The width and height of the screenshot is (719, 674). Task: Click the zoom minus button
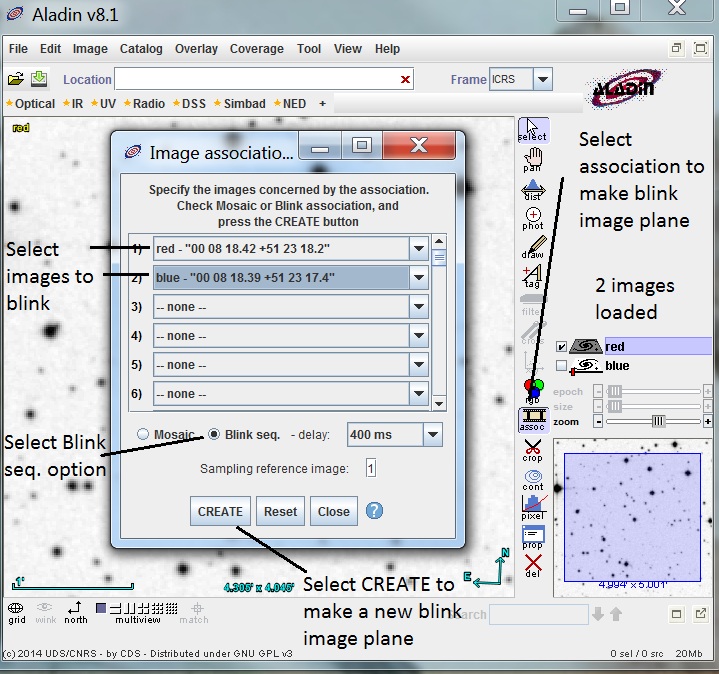(598, 421)
